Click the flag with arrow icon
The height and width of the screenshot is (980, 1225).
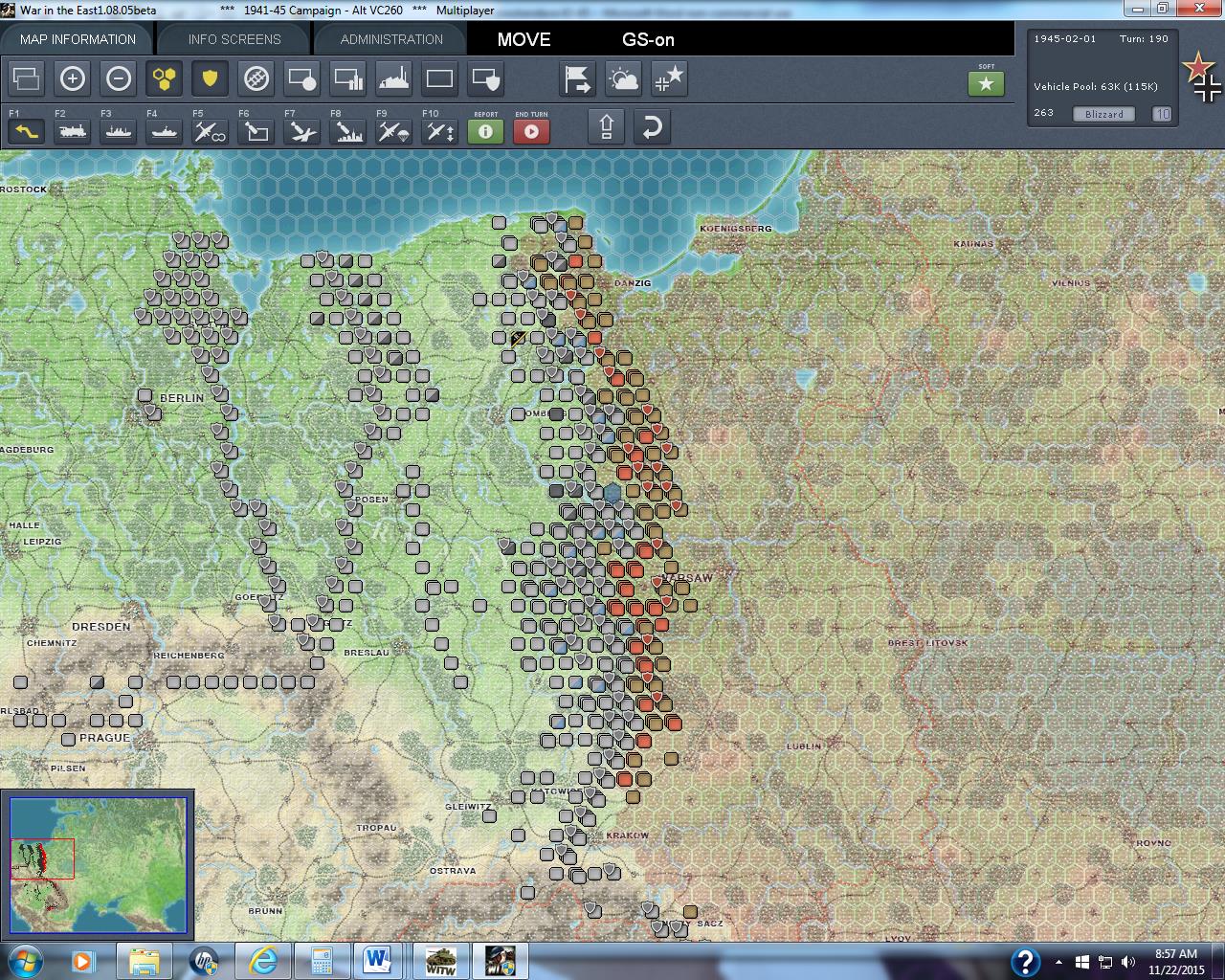click(577, 78)
